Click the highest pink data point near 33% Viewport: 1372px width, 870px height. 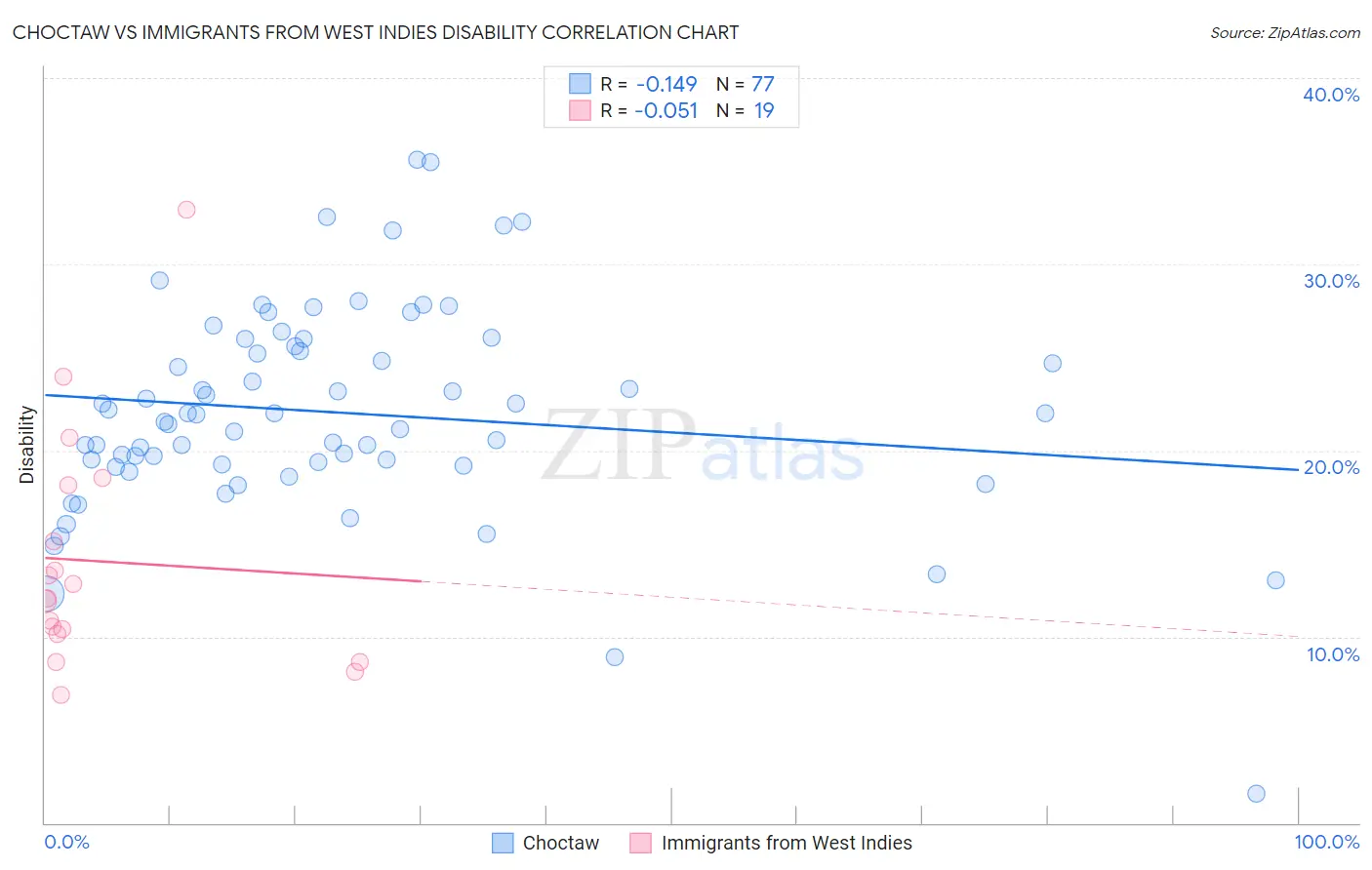coord(186,210)
